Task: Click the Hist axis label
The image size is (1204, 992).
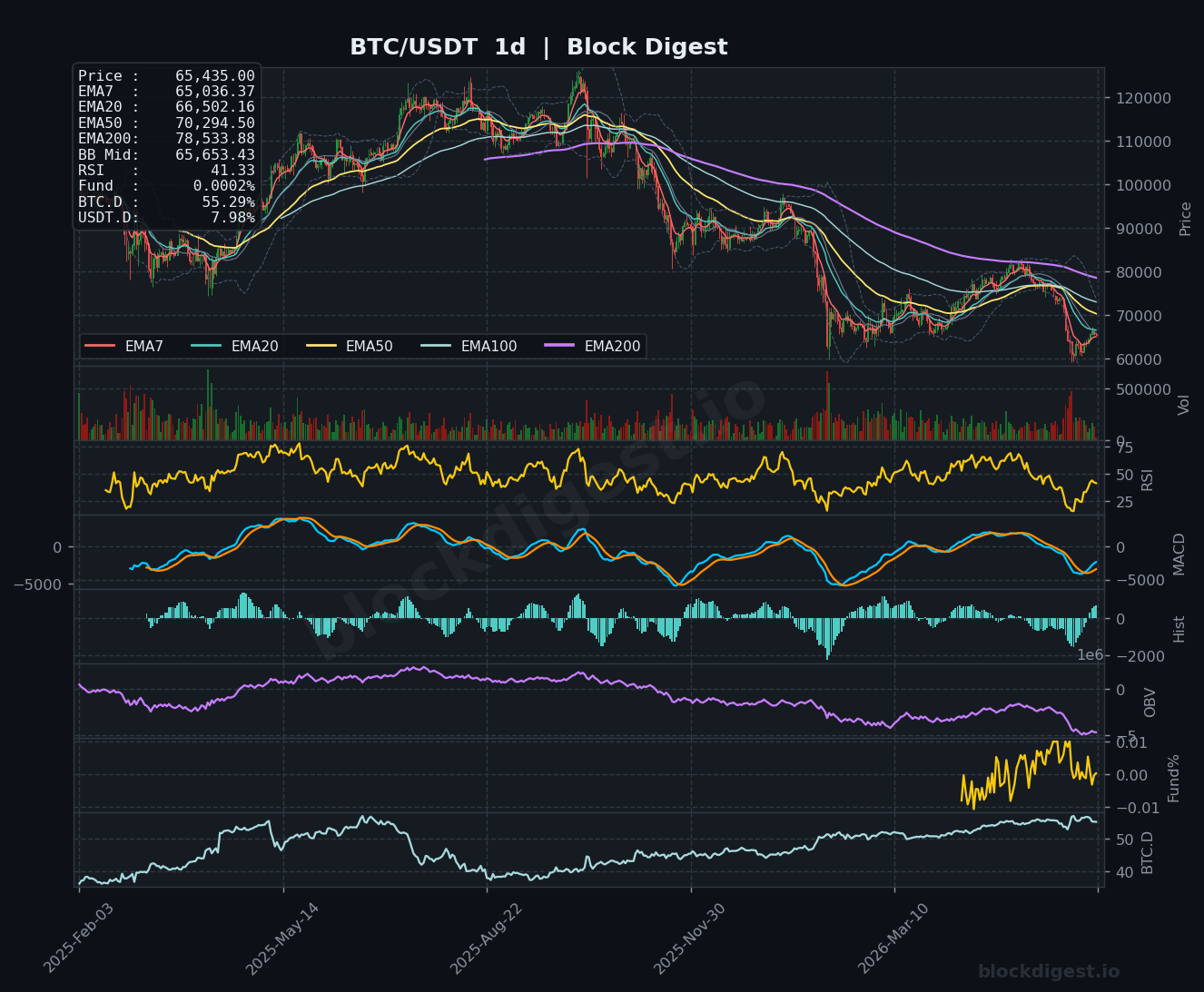Action: pyautogui.click(x=1179, y=629)
